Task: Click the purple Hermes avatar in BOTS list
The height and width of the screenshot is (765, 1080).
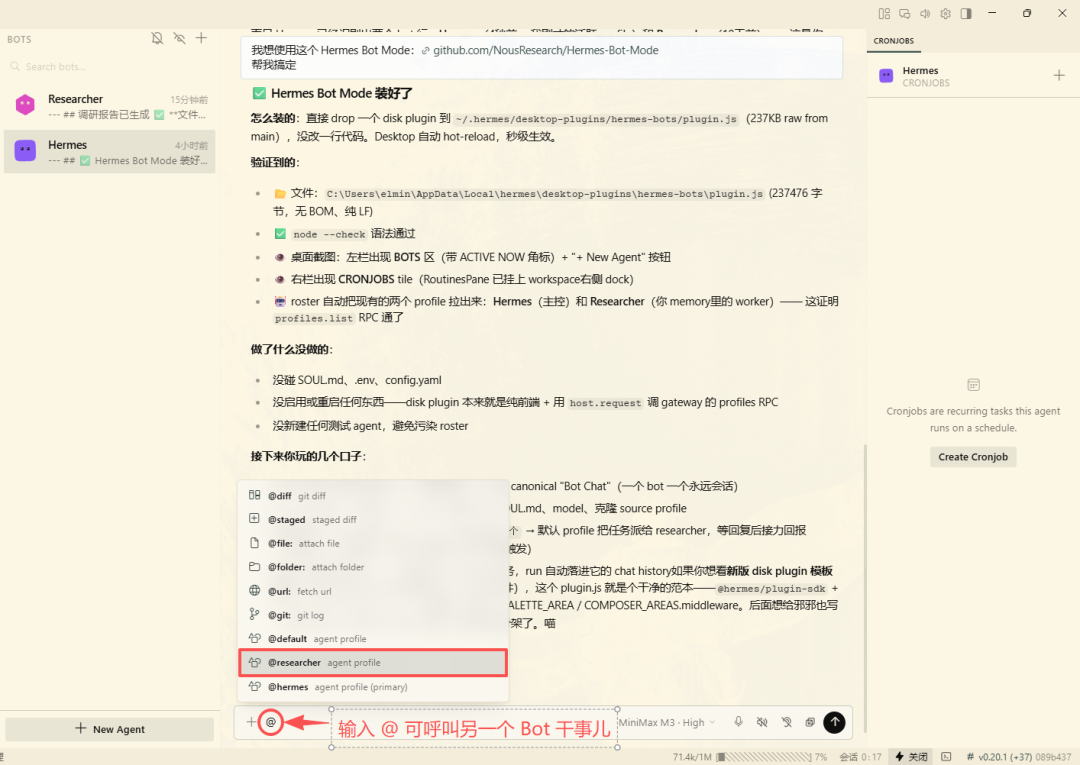Action: pyautogui.click(x=25, y=150)
